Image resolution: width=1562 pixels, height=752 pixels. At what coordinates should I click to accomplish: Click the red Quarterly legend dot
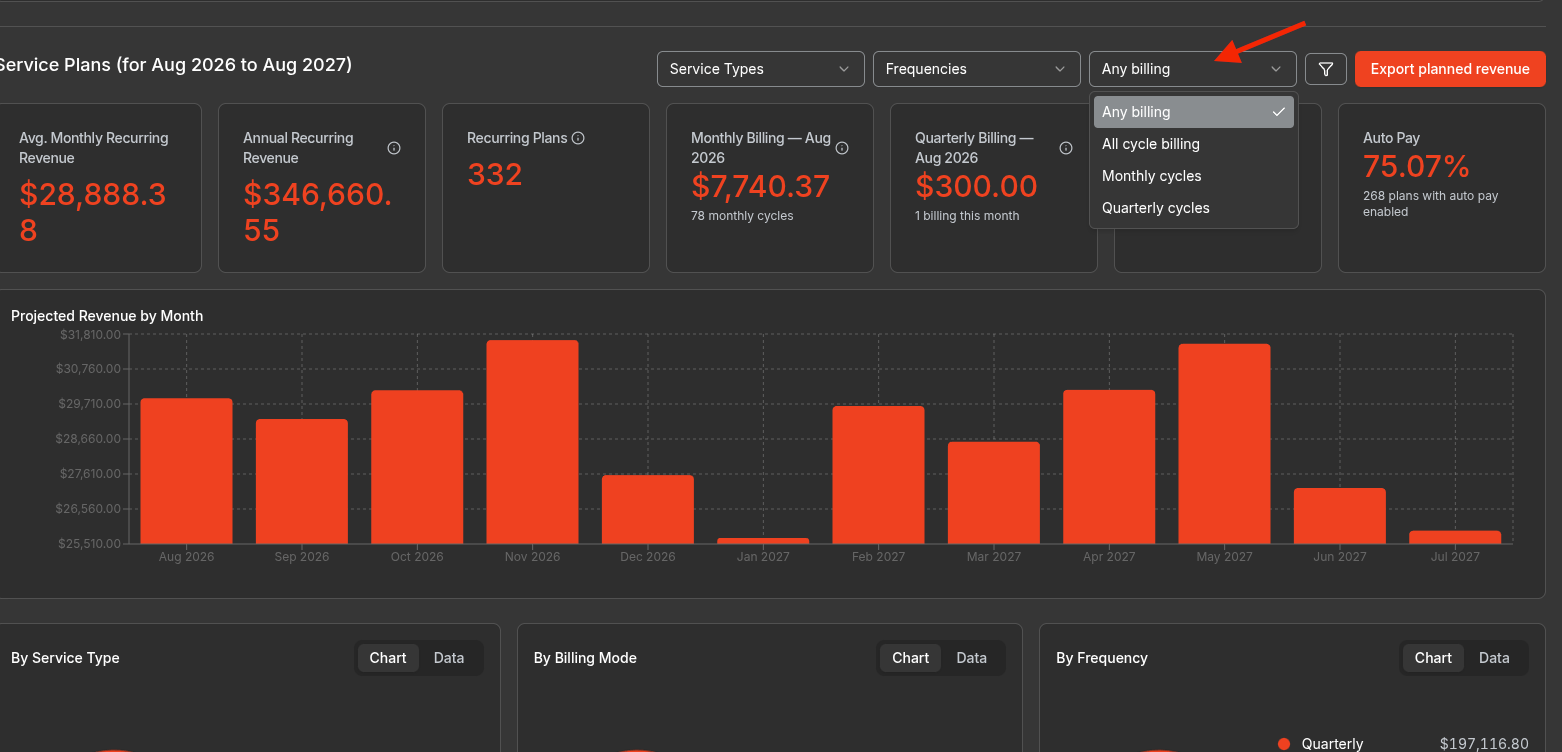(1284, 744)
